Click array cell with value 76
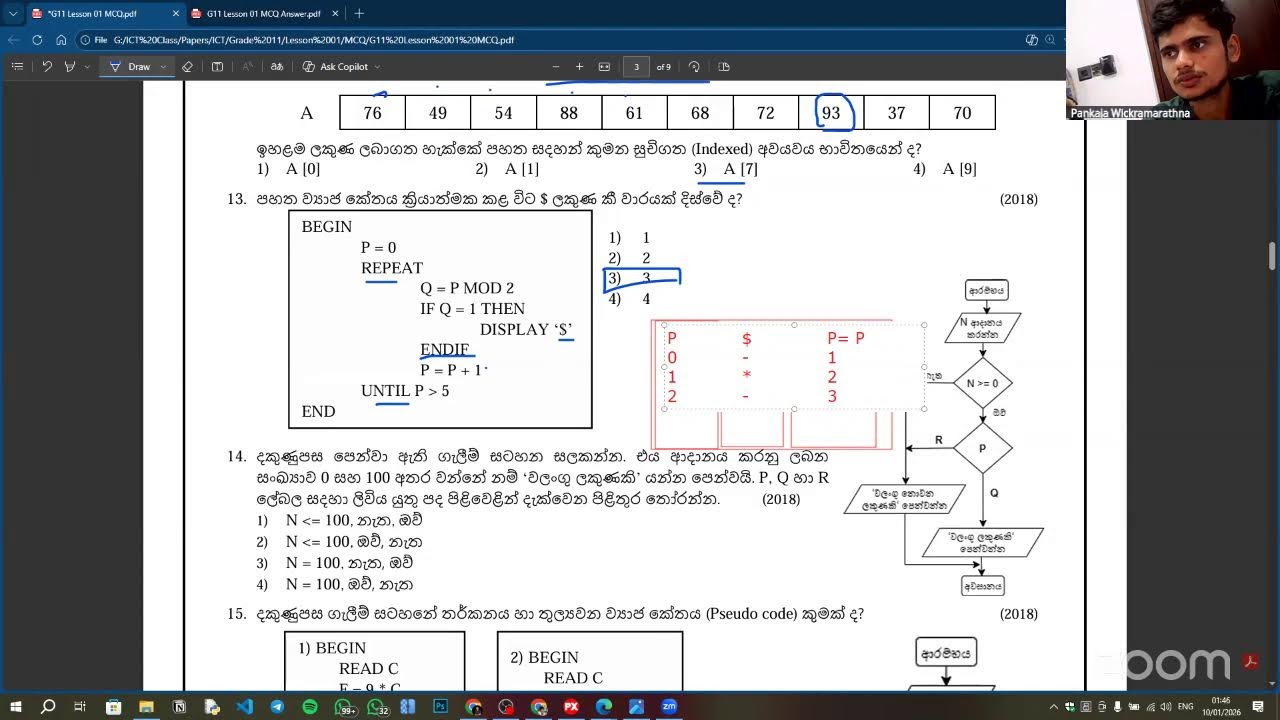Screen dimensions: 1280x720 point(372,113)
